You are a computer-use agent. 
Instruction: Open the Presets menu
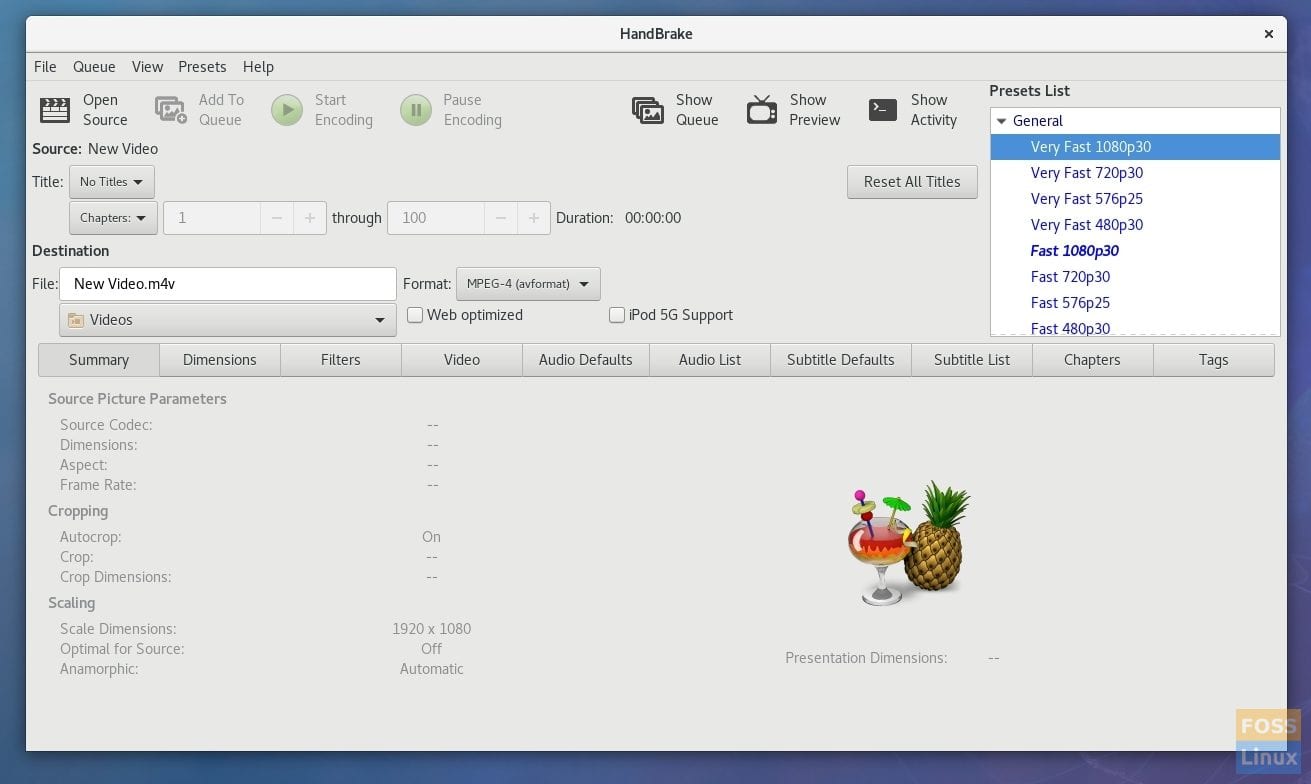pos(202,67)
